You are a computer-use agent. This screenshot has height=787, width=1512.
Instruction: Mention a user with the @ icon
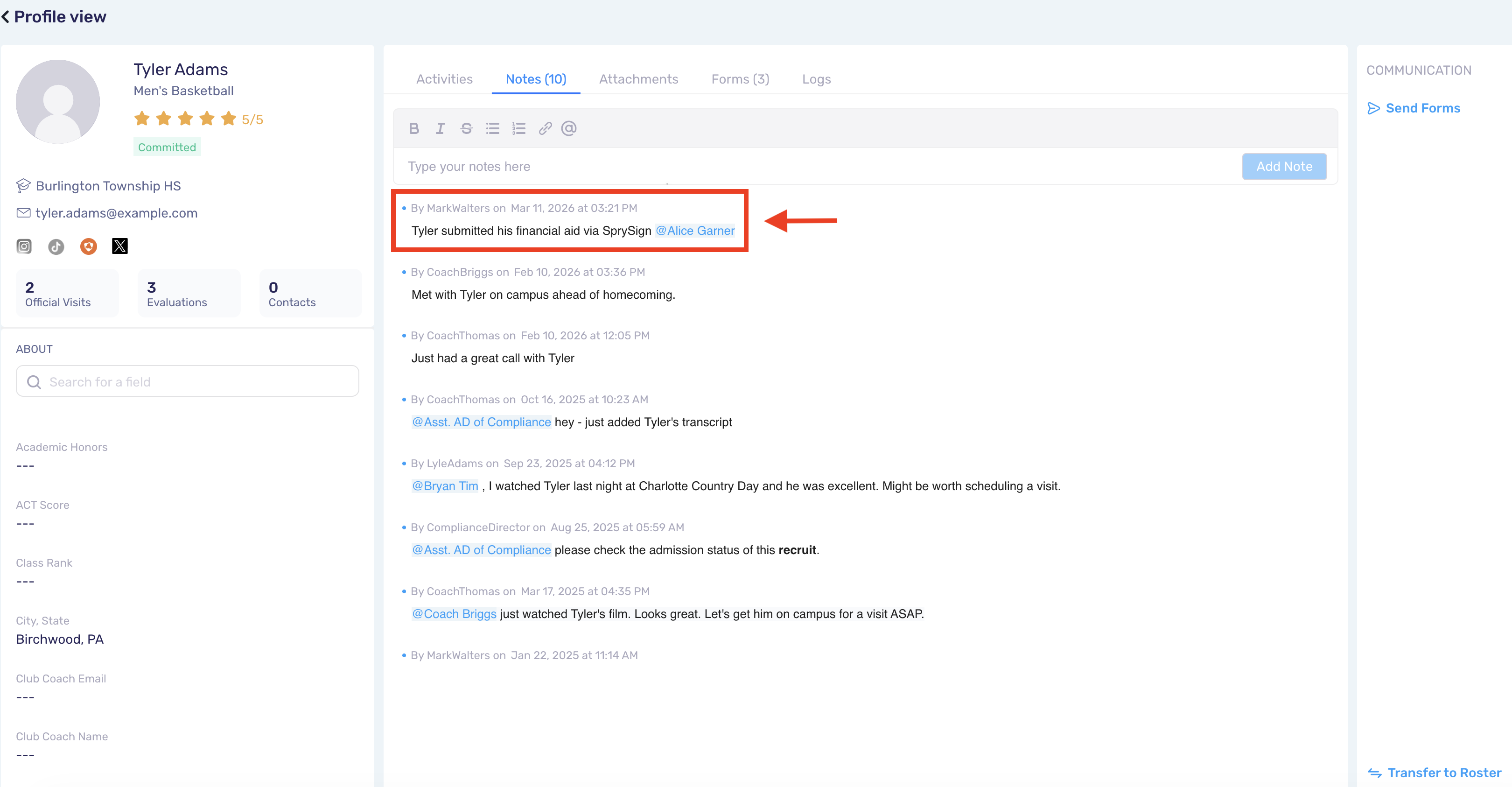coord(569,128)
